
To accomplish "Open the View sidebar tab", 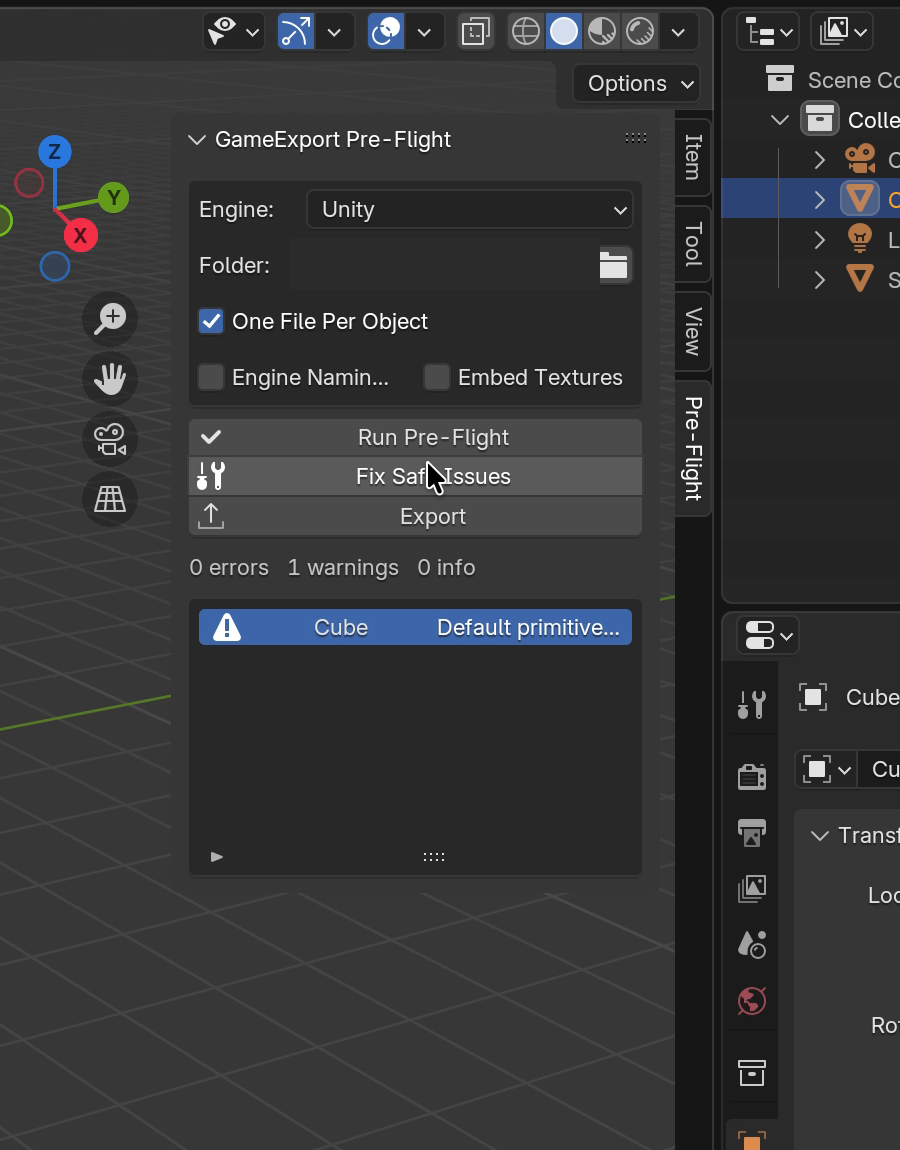I will tap(692, 332).
